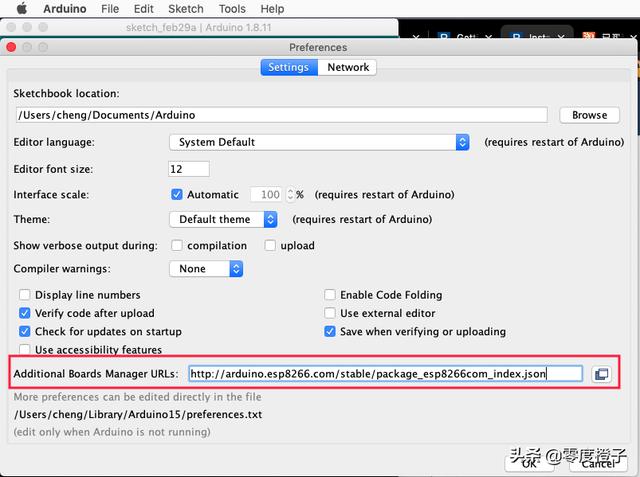Enable Code Folding checkbox

pyautogui.click(x=330, y=295)
